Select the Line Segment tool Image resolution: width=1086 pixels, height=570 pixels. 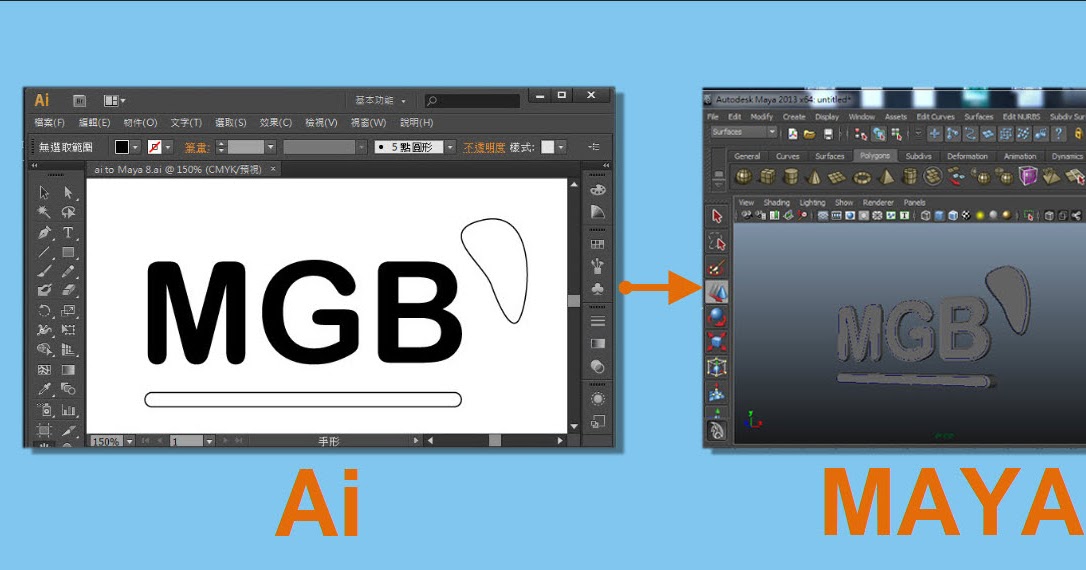(44, 252)
